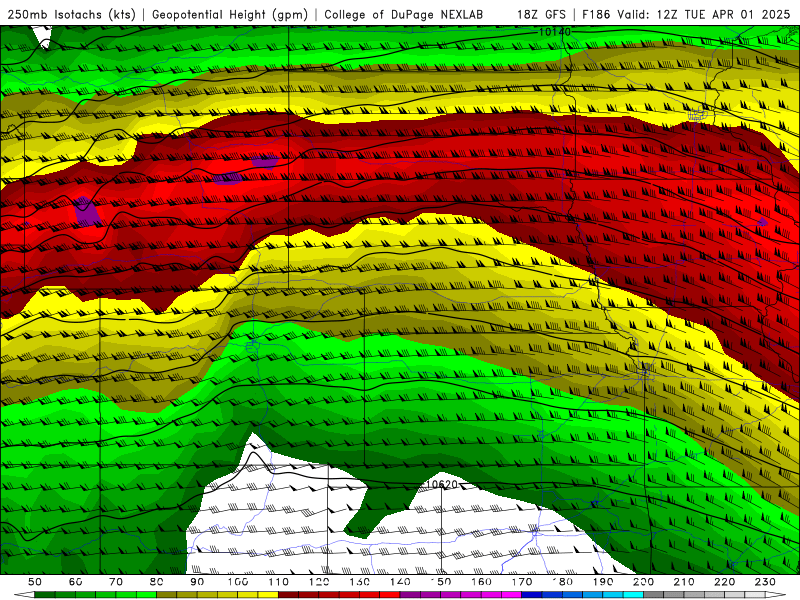Click the '10140' height contour label

point(555,32)
